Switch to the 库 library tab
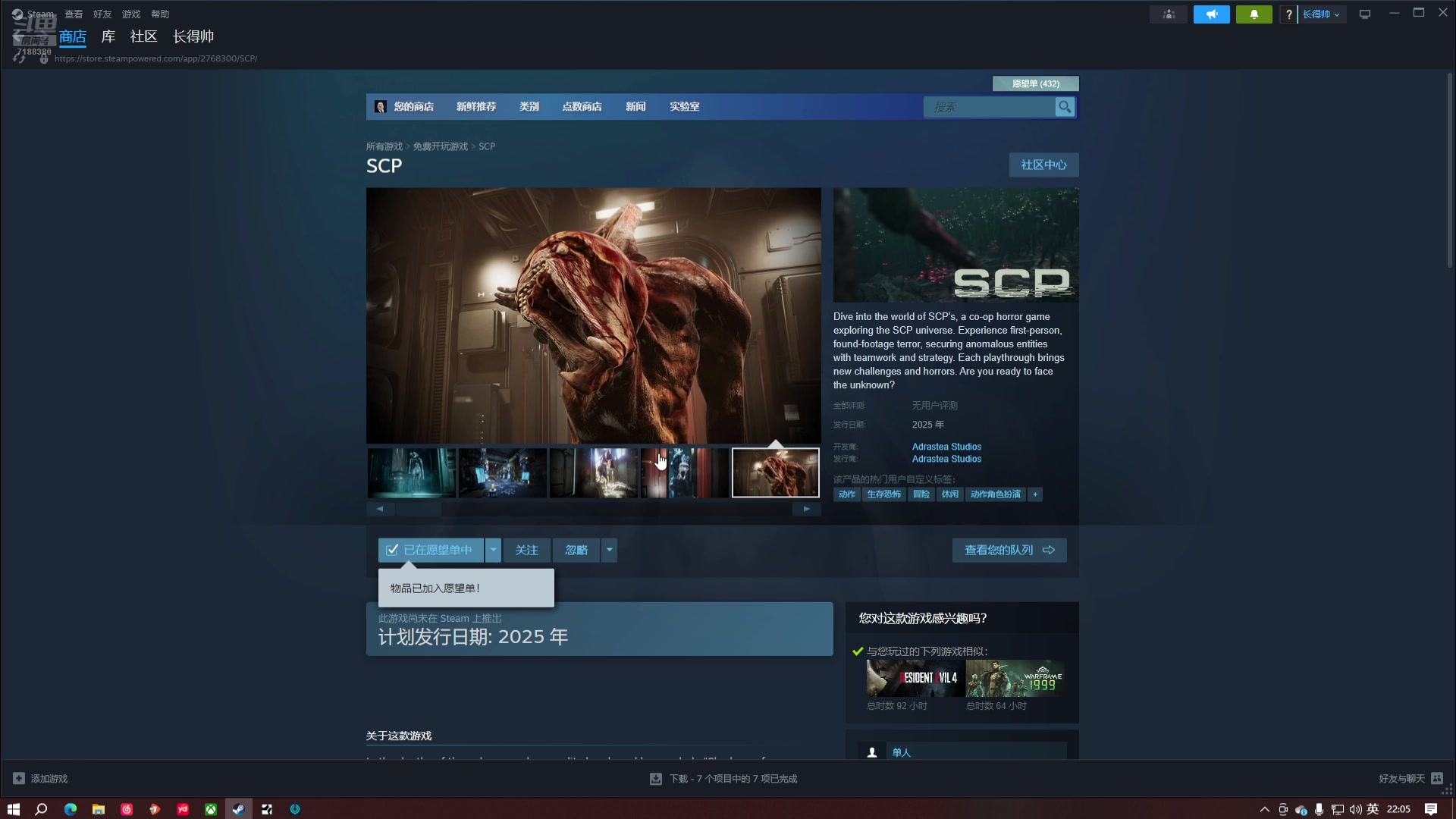This screenshot has width=1456, height=819. click(x=108, y=36)
